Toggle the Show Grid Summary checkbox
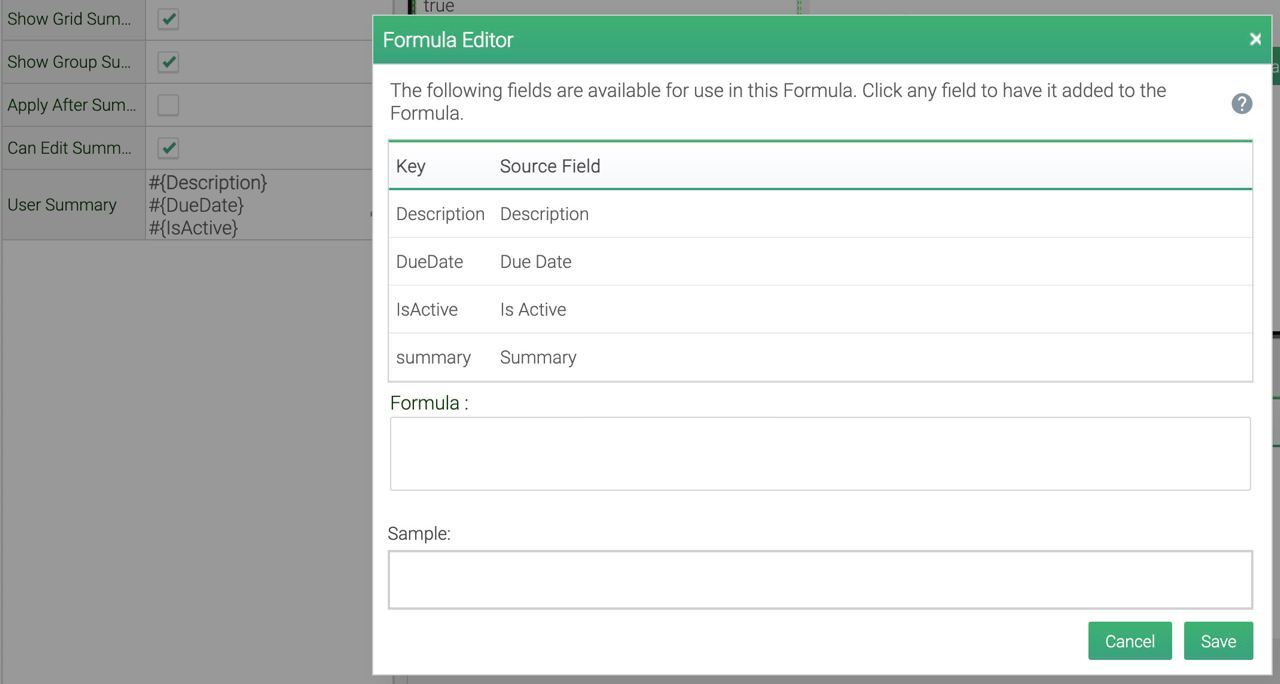The height and width of the screenshot is (684, 1280). pyautogui.click(x=169, y=19)
